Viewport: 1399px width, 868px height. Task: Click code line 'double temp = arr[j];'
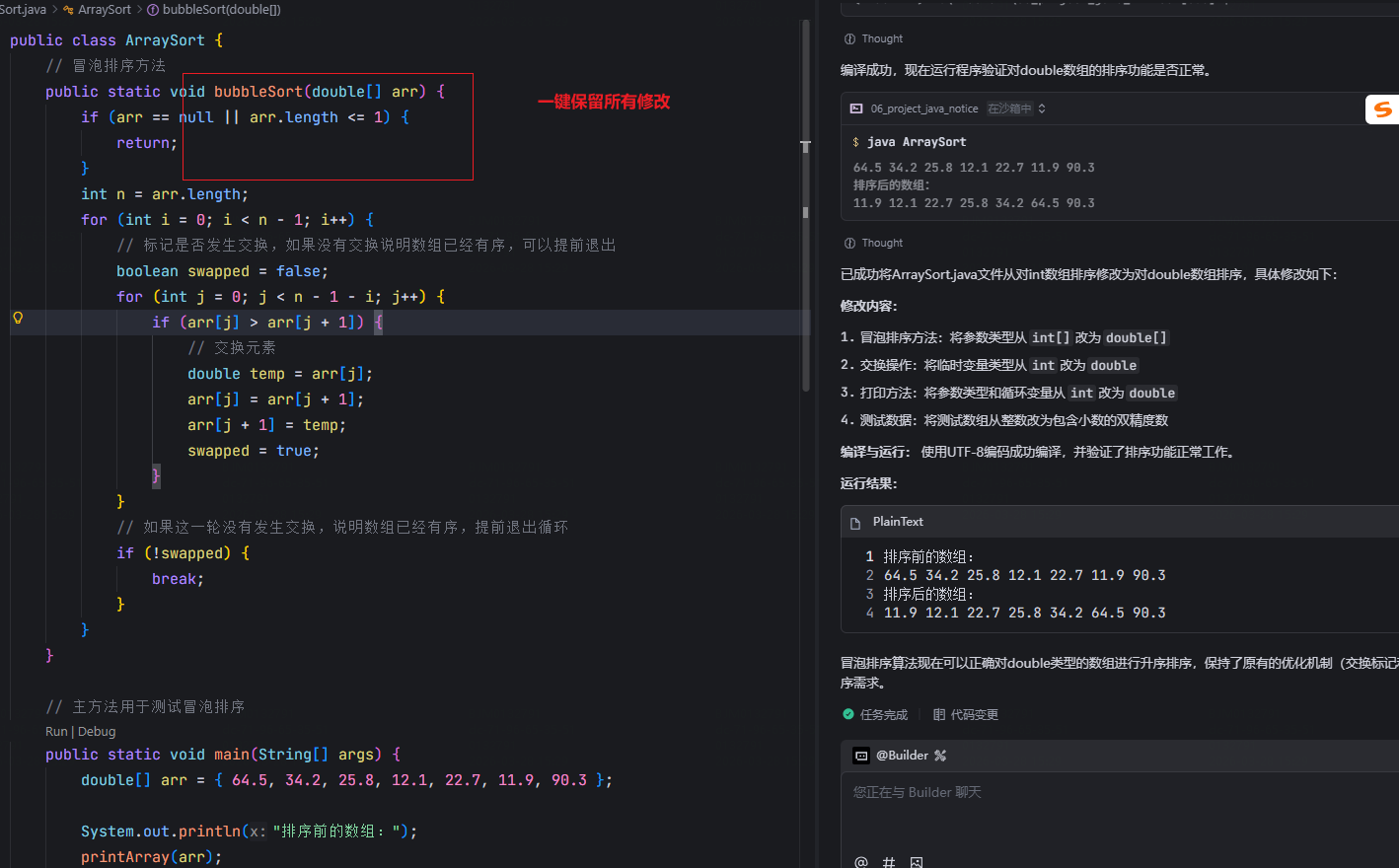280,374
